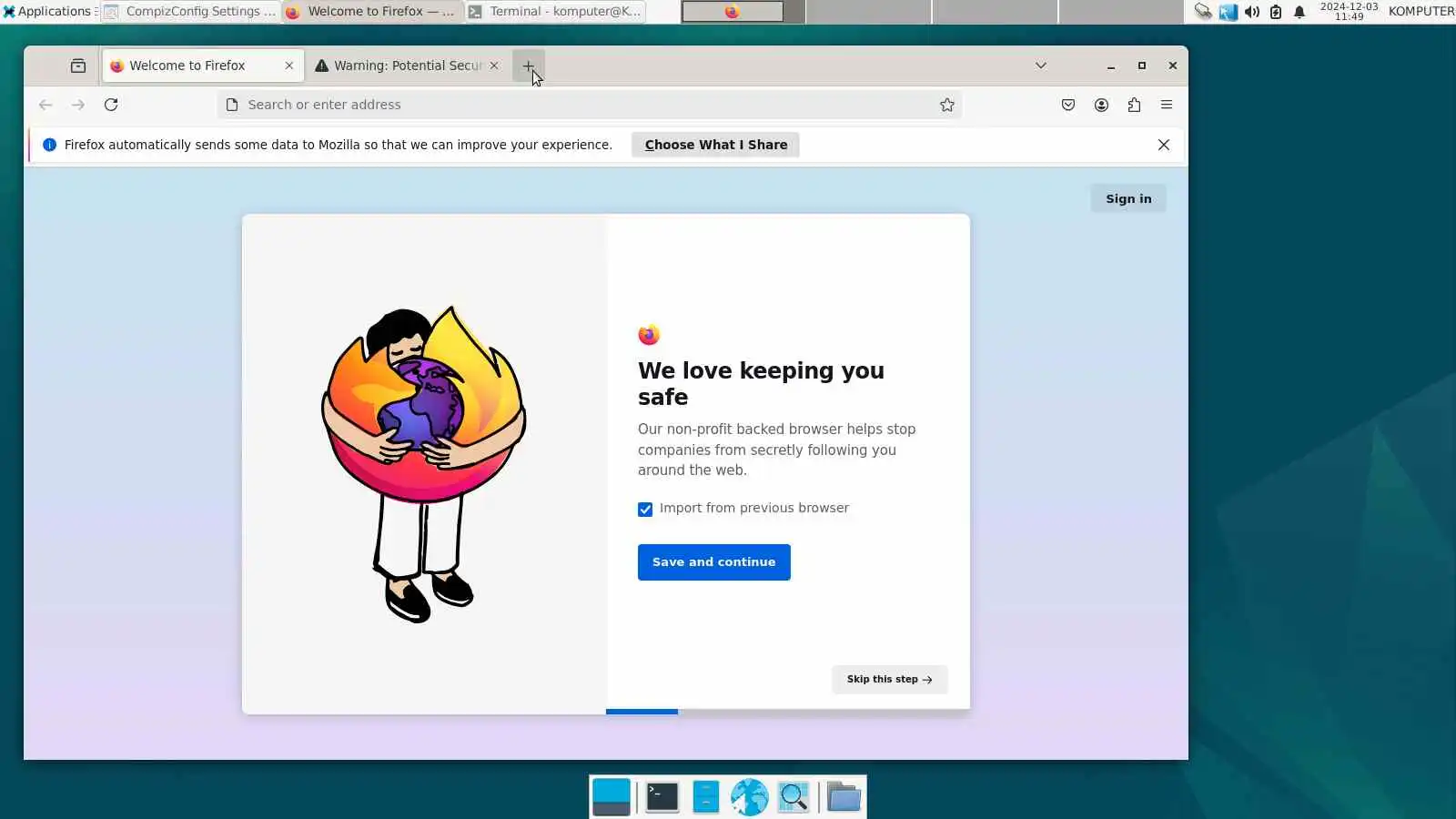This screenshot has width=1456, height=819.
Task: Open the Firefox application hamburger menu
Action: point(1167,105)
